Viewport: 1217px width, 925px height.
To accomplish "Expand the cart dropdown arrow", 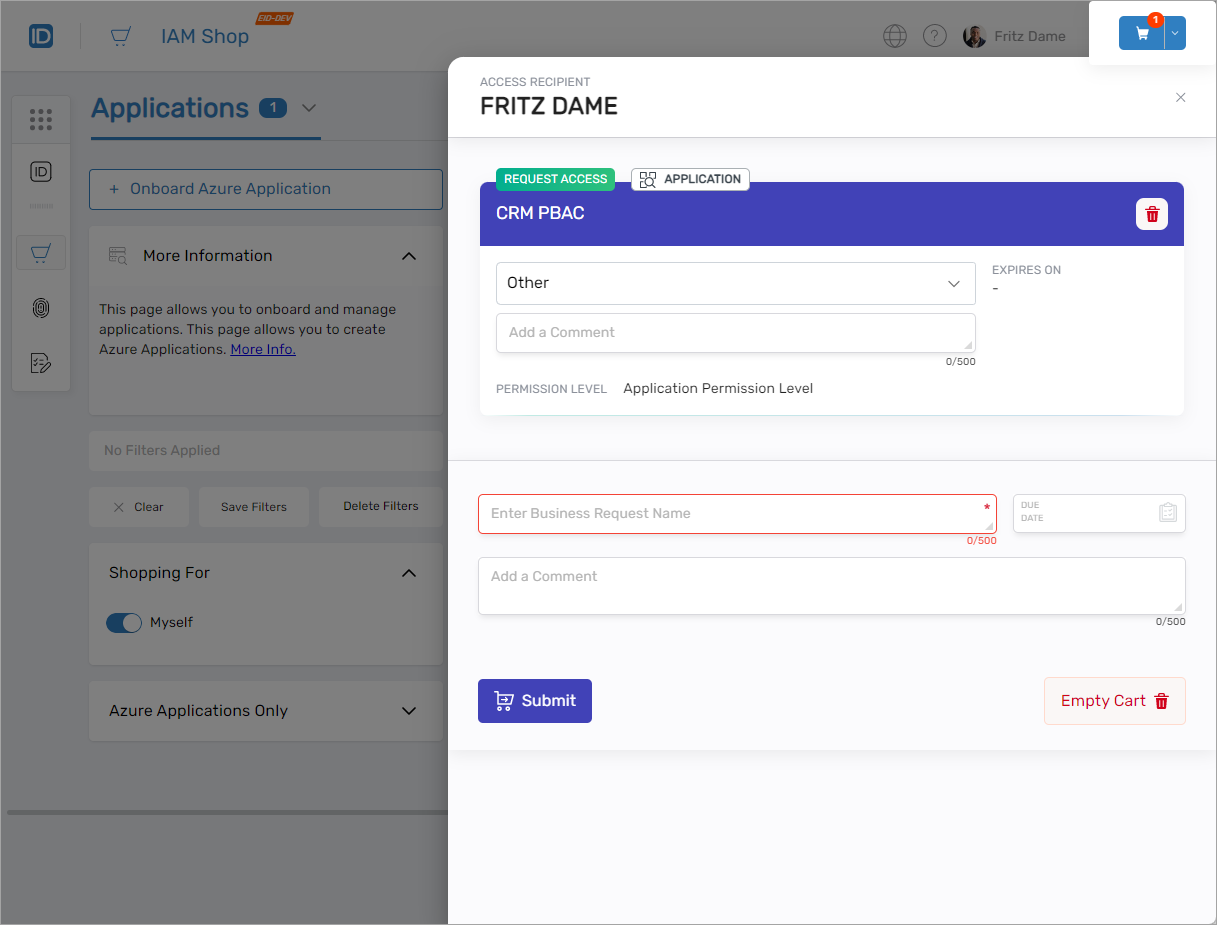I will pos(1175,33).
